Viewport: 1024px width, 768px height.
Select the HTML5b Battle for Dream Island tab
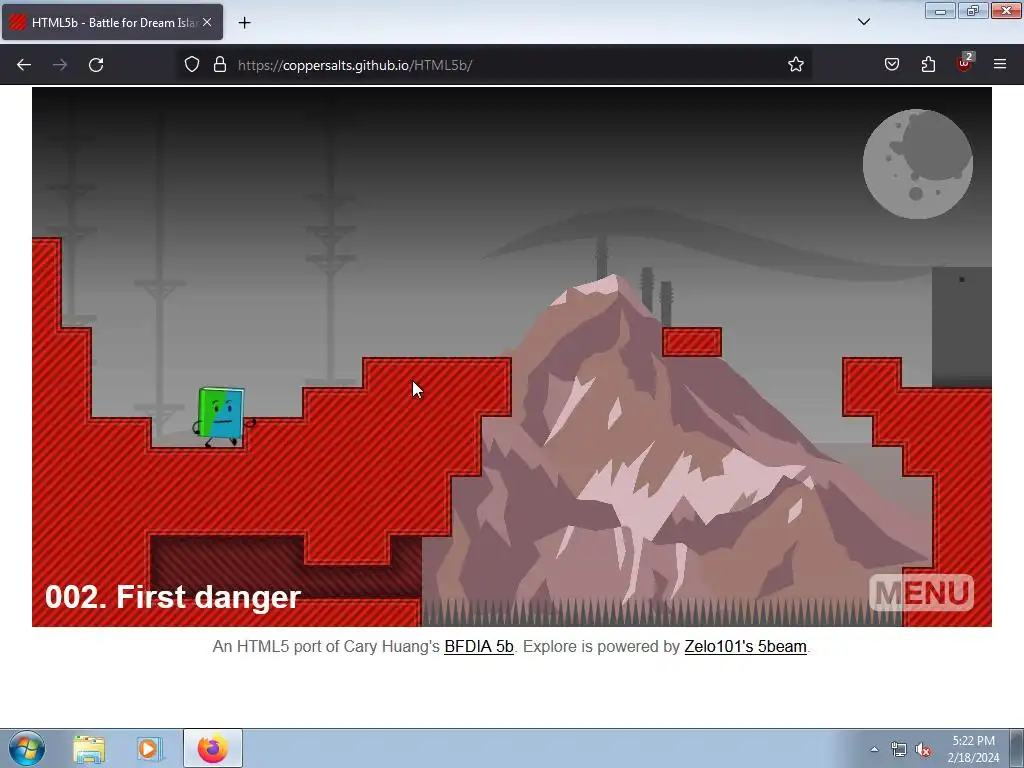point(112,23)
